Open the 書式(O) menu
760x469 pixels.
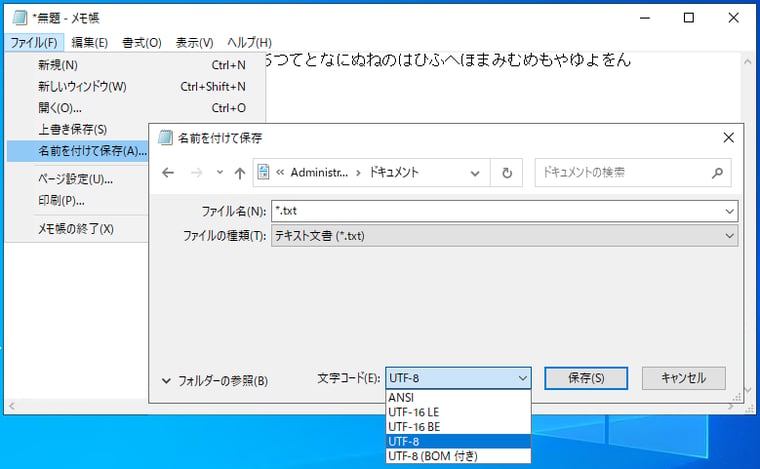tap(142, 43)
